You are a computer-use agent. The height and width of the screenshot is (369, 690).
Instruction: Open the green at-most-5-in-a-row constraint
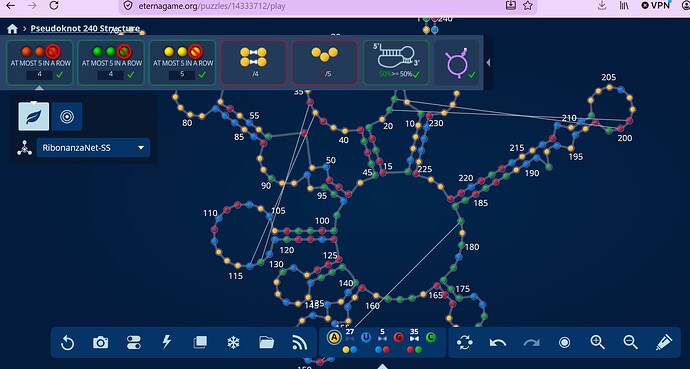[111, 62]
